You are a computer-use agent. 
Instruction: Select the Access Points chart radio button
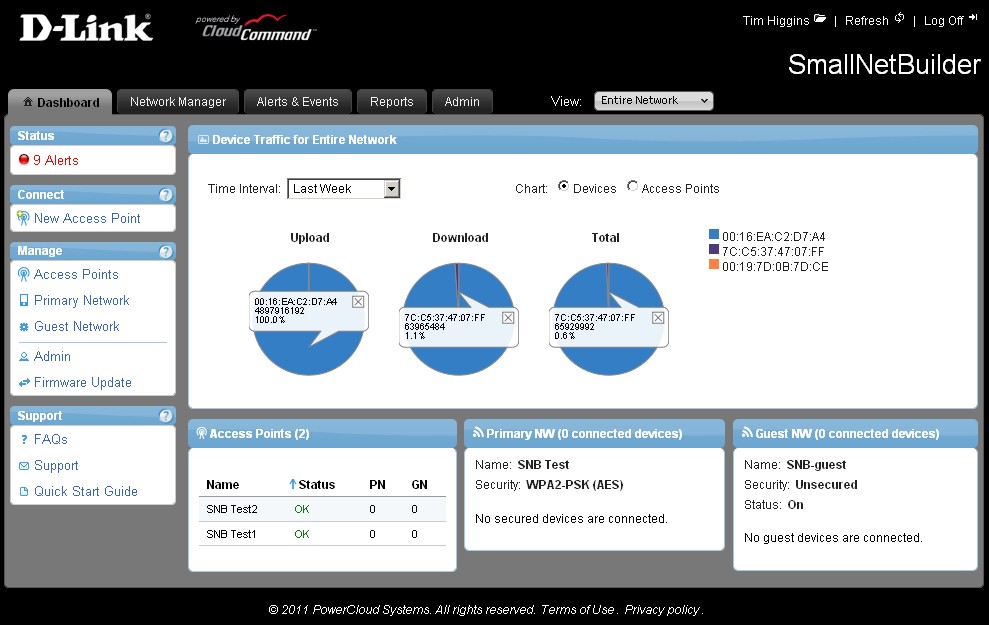point(632,186)
